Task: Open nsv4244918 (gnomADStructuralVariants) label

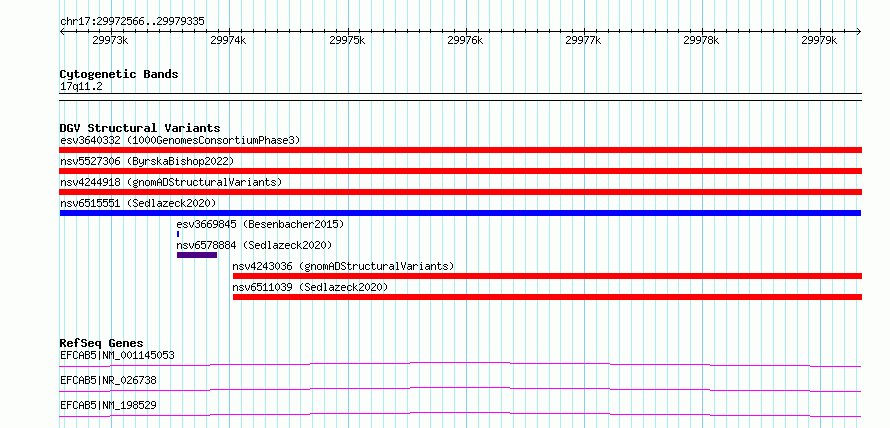Action: coord(171,182)
